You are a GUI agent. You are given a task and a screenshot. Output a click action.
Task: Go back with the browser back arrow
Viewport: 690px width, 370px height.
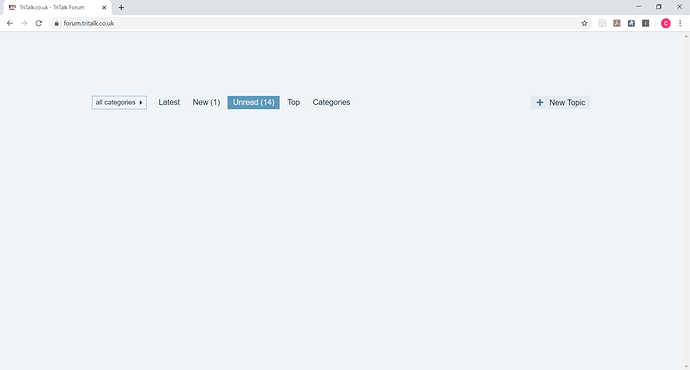10,23
